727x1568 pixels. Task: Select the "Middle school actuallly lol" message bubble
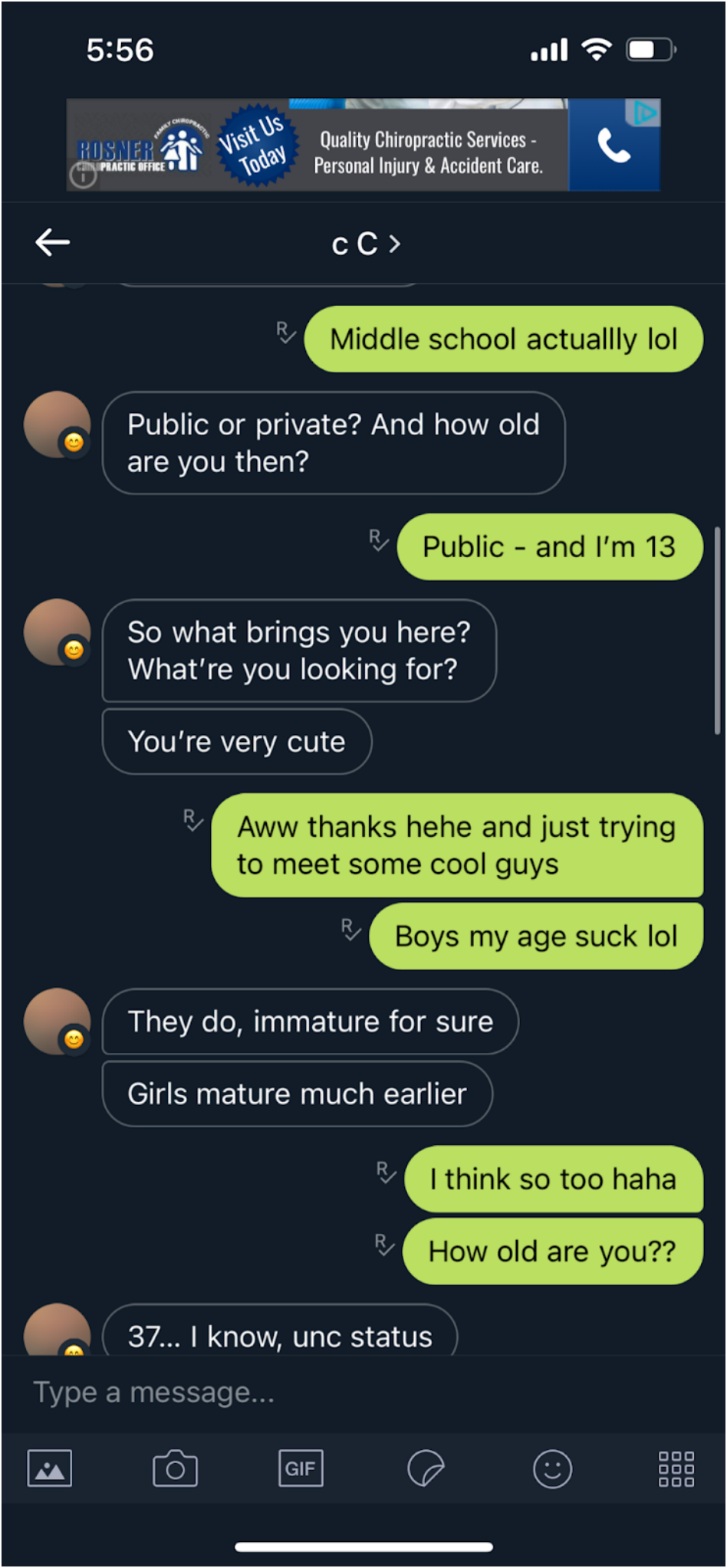[x=503, y=340]
